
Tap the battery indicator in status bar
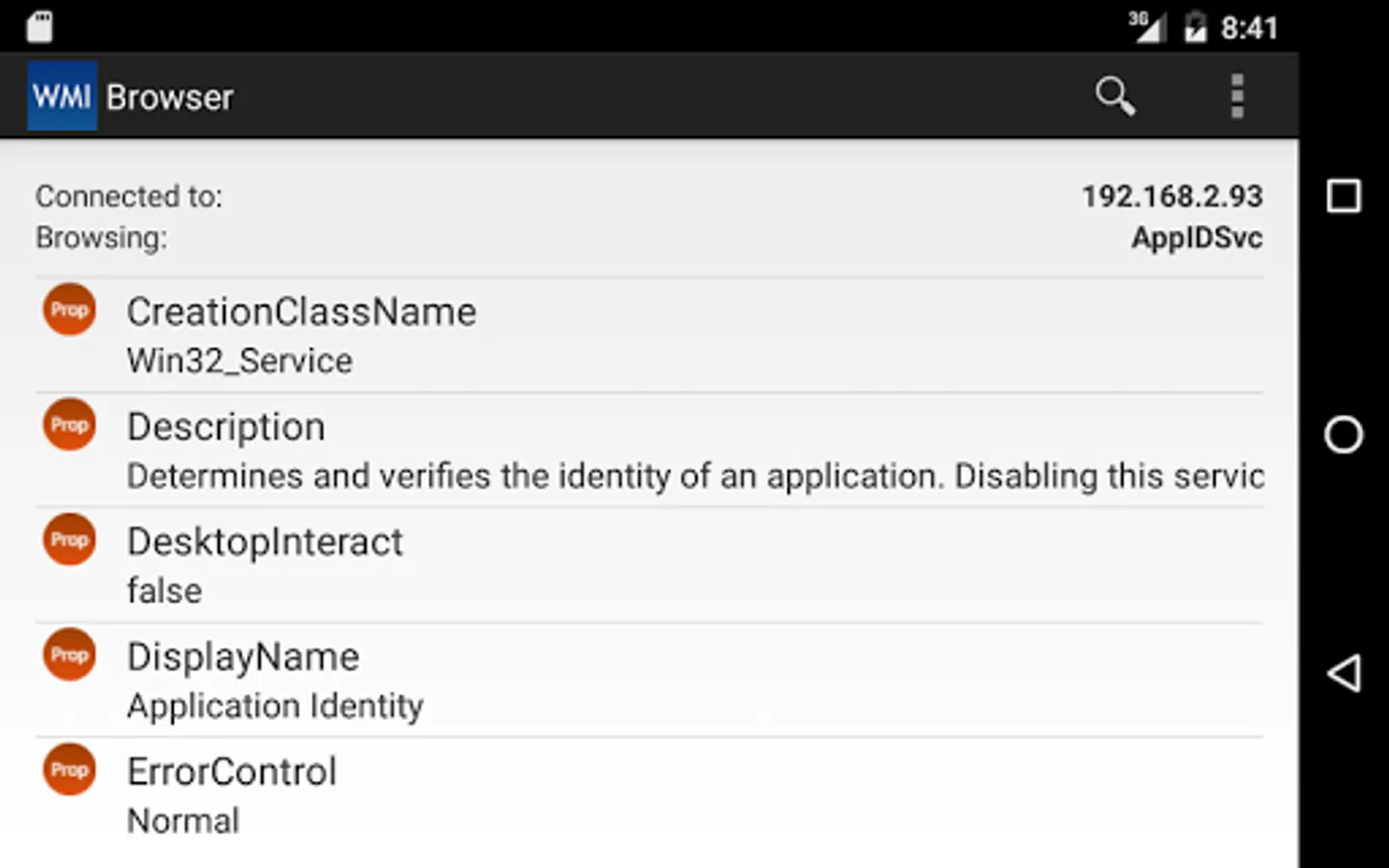click(1195, 27)
